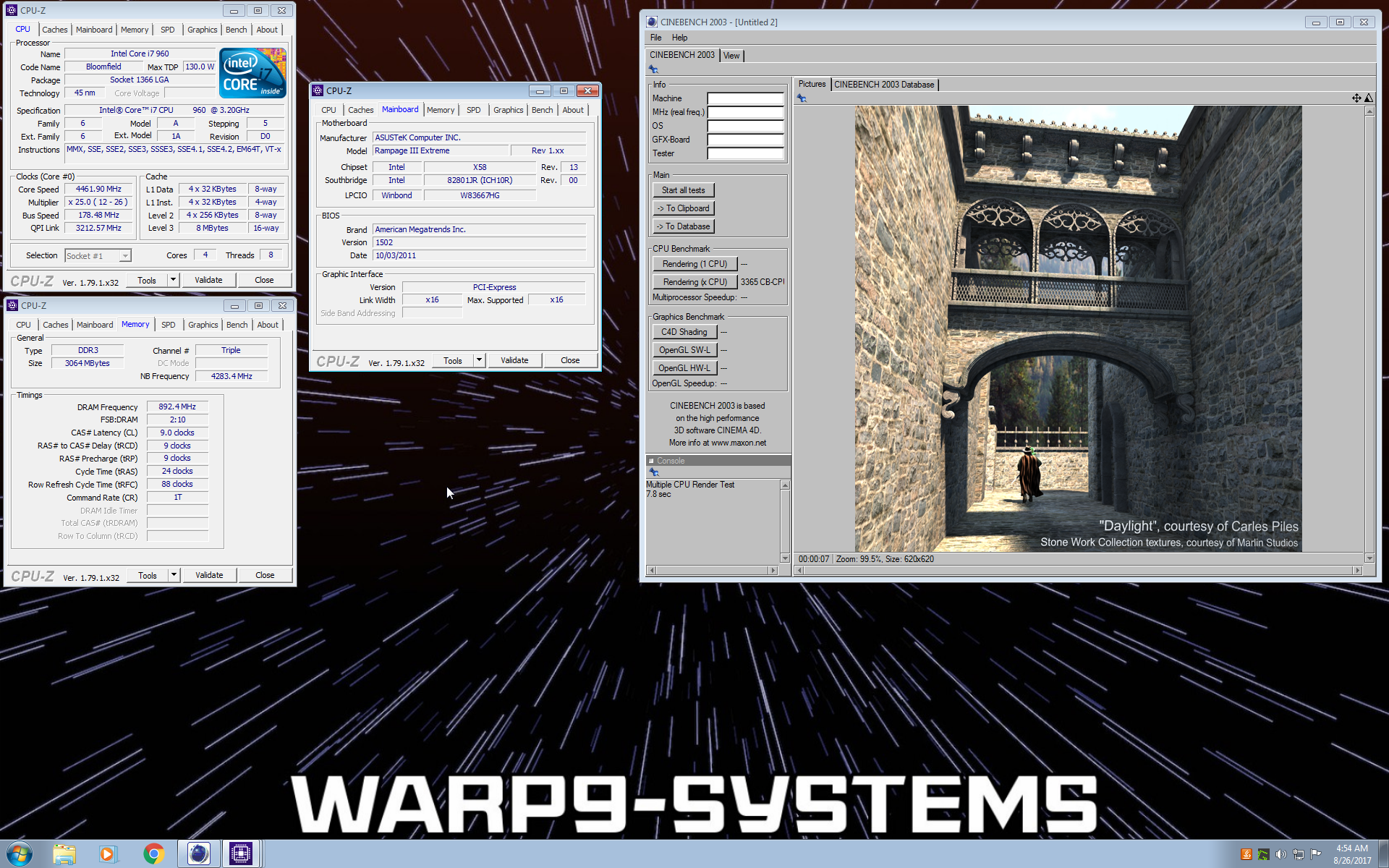Start the OpenGL SW-L test

pyautogui.click(x=684, y=350)
